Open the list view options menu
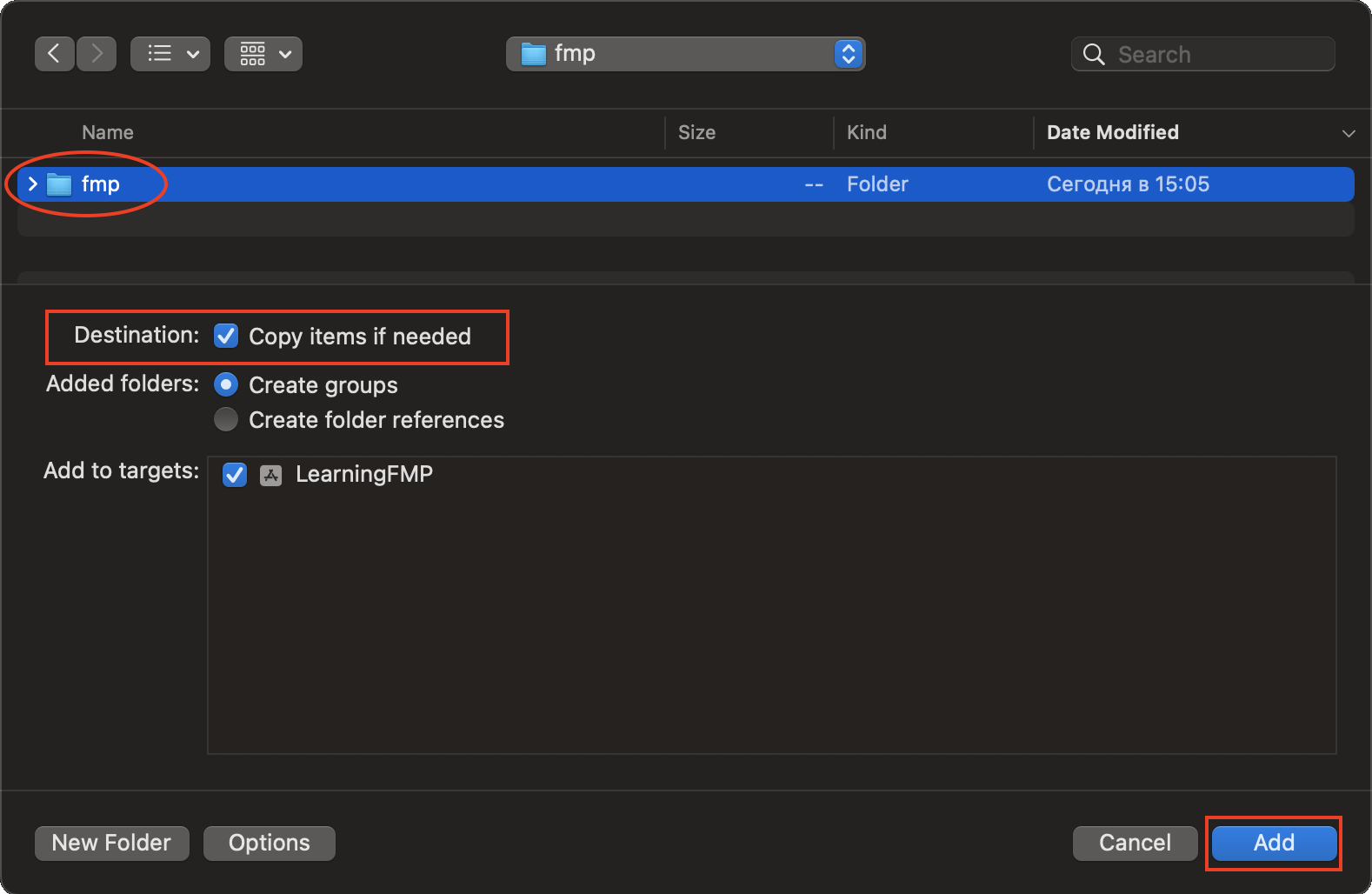The image size is (1372, 894). pyautogui.click(x=170, y=54)
